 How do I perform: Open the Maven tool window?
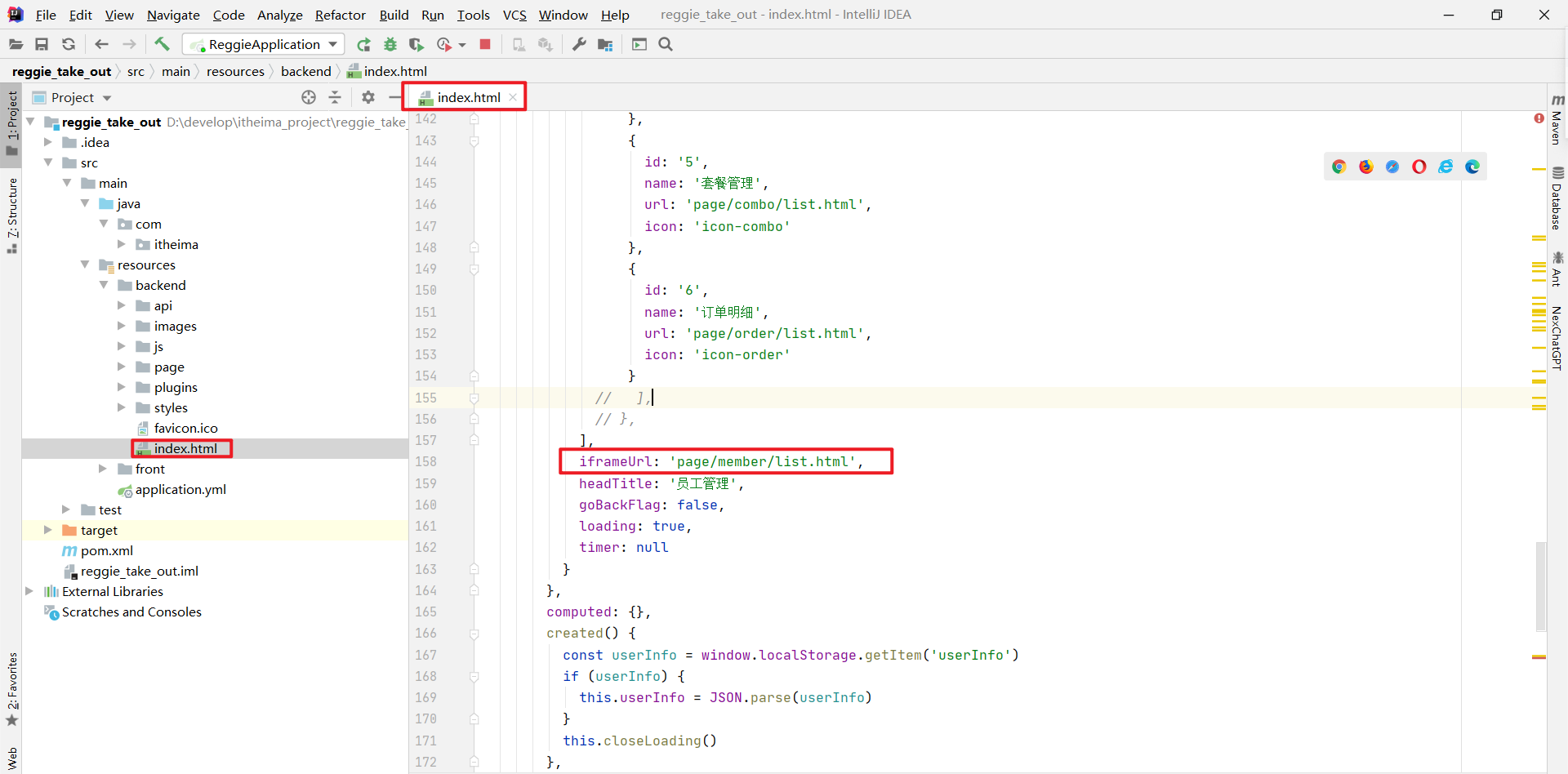tap(1557, 119)
